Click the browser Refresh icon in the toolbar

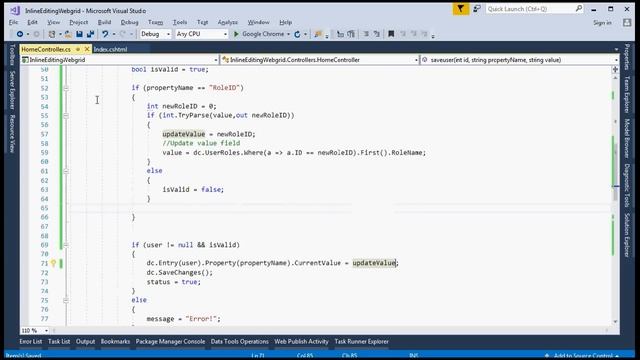(x=297, y=34)
